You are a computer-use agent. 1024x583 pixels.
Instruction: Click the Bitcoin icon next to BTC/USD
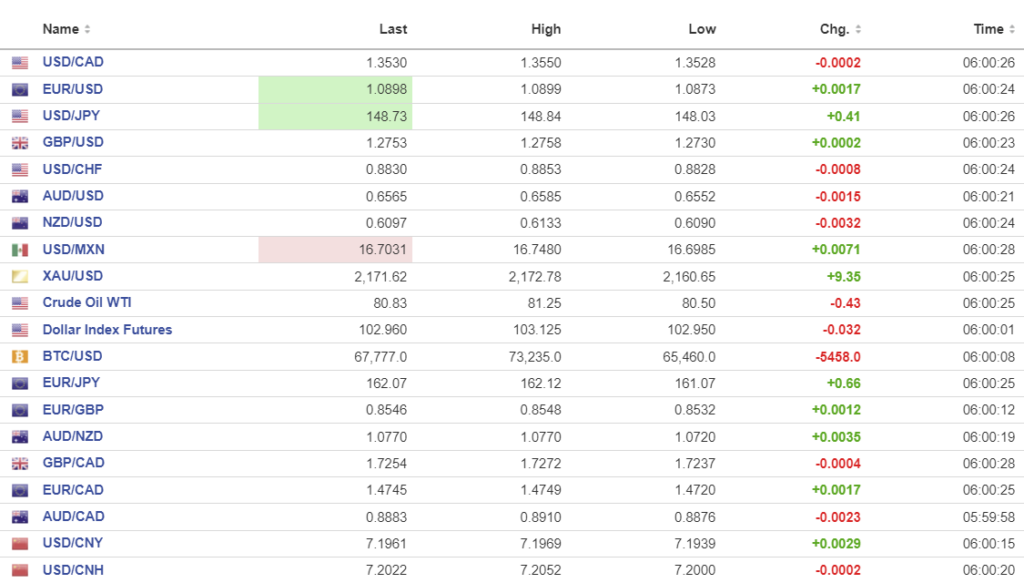click(x=20, y=356)
